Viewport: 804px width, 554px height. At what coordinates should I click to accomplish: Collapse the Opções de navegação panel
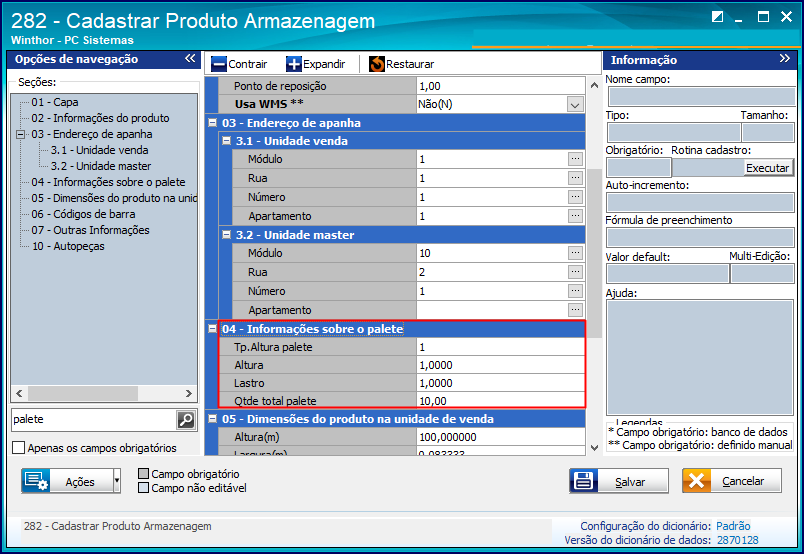coord(190,58)
